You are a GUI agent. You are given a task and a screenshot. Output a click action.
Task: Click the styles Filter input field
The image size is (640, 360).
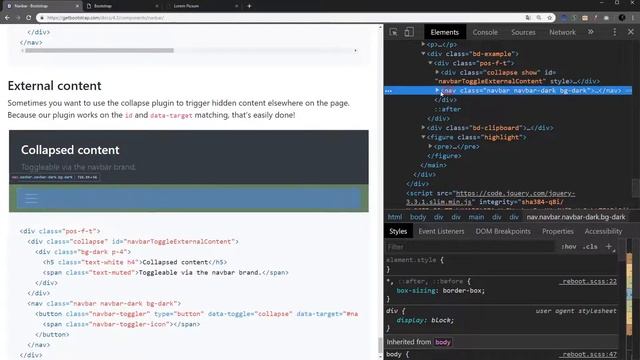click(x=471, y=247)
